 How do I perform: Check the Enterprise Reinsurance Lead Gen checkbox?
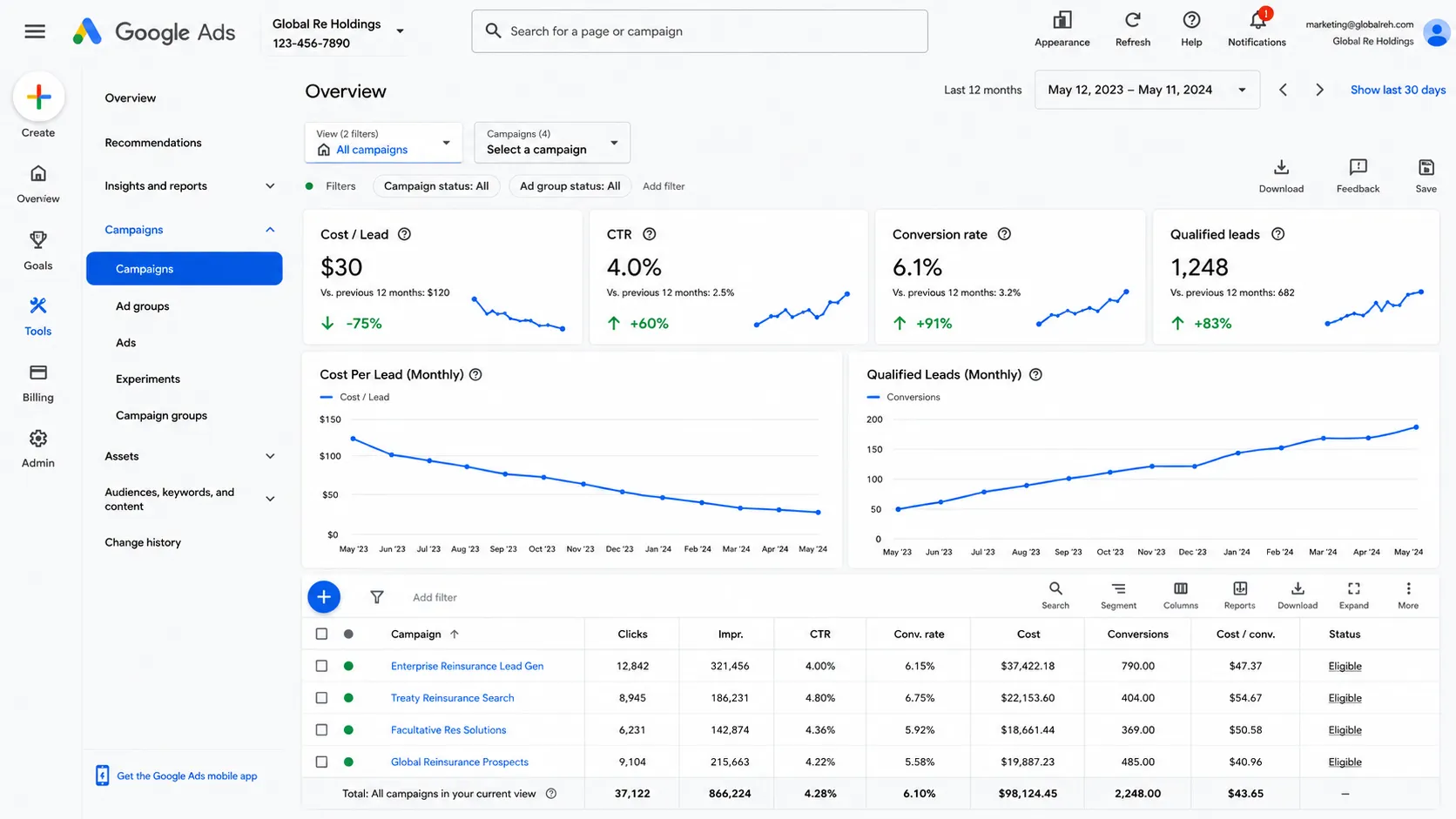(321, 666)
